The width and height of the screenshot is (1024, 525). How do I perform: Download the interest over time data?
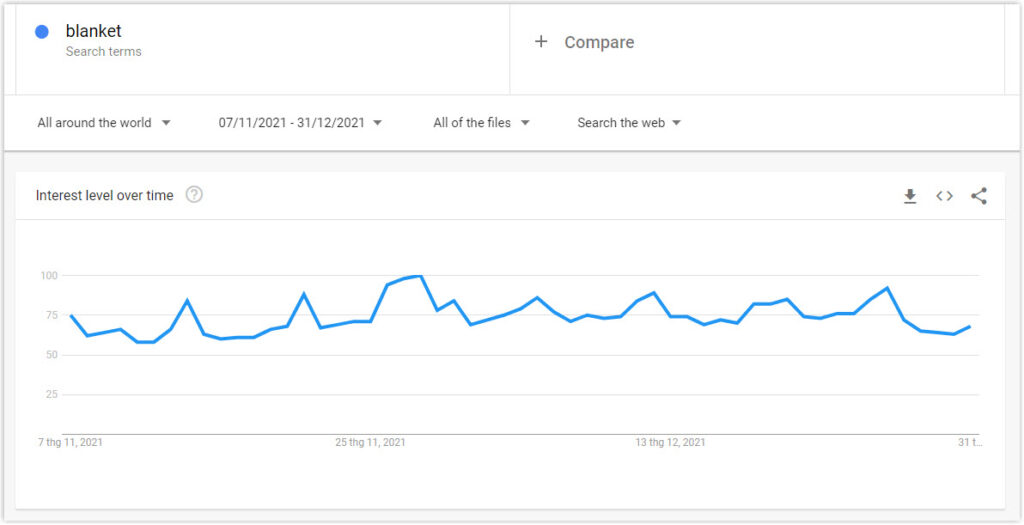910,196
